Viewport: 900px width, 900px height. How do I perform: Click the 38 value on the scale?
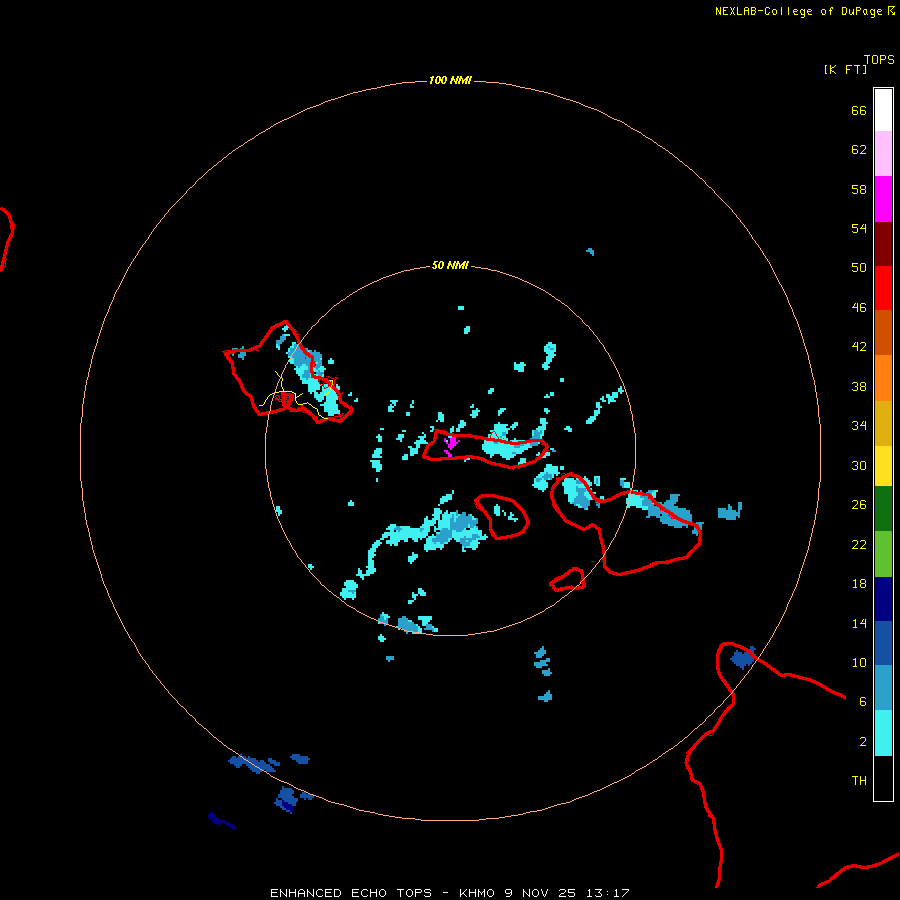coord(859,386)
